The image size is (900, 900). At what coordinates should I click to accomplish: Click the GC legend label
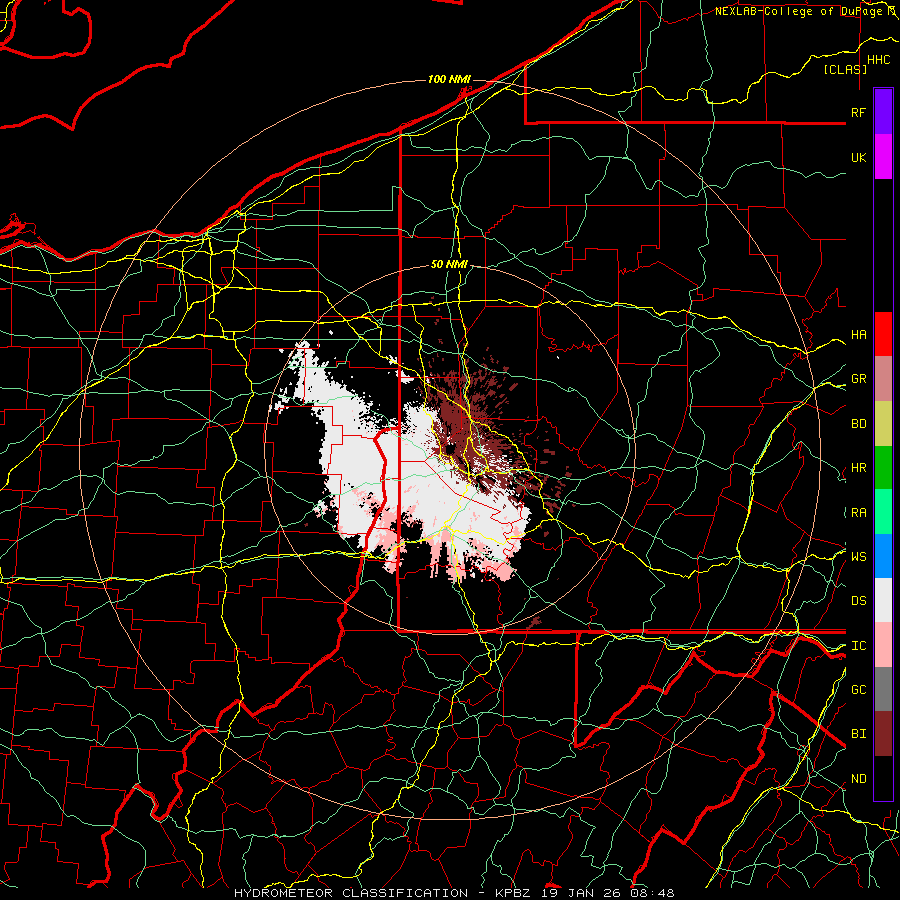click(x=858, y=690)
